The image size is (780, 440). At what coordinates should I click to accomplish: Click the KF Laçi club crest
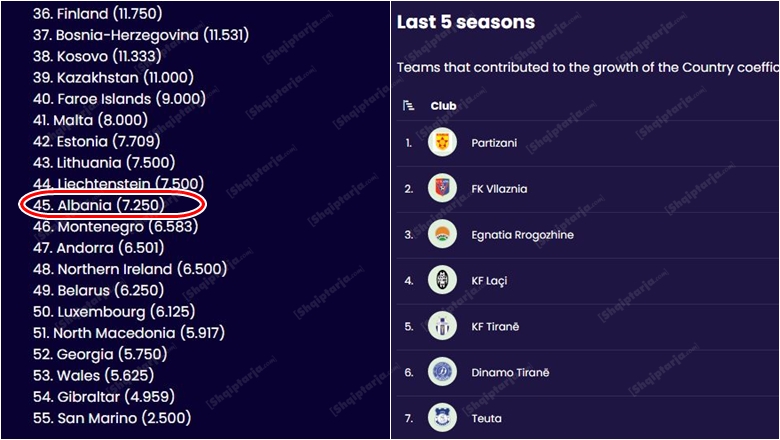click(442, 281)
